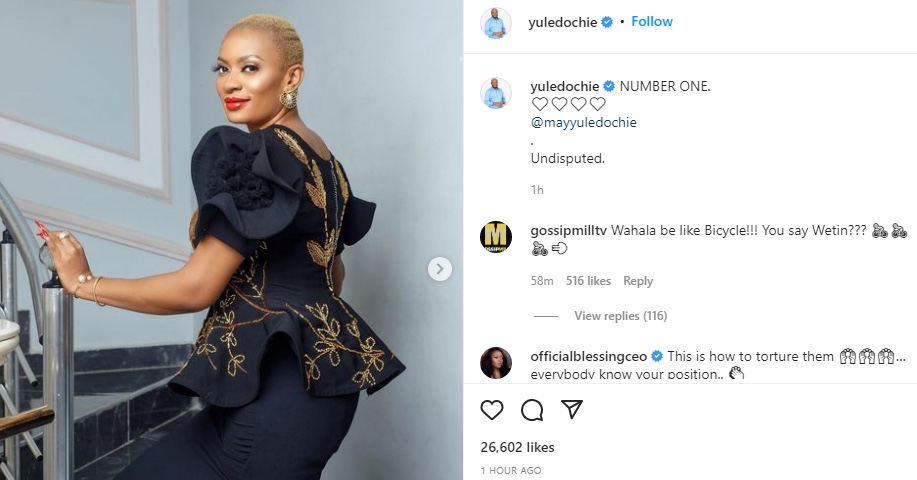Viewport: 917px width, 480px height.
Task: Click yuledochie avatar beside the caption
Action: (495, 93)
